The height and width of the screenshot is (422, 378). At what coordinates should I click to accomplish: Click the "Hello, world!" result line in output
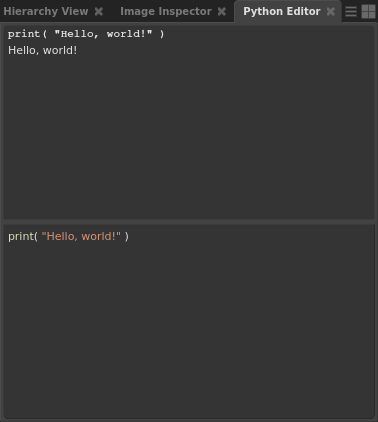43,50
